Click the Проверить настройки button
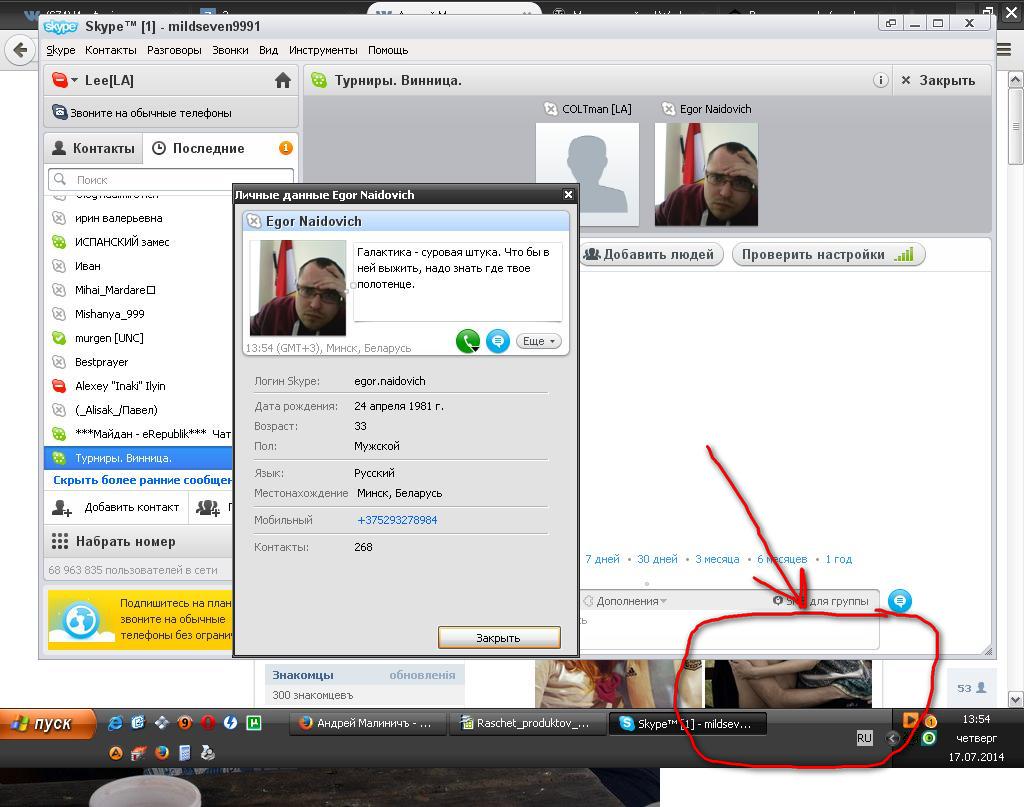Viewport: 1024px width, 807px height. pos(828,255)
